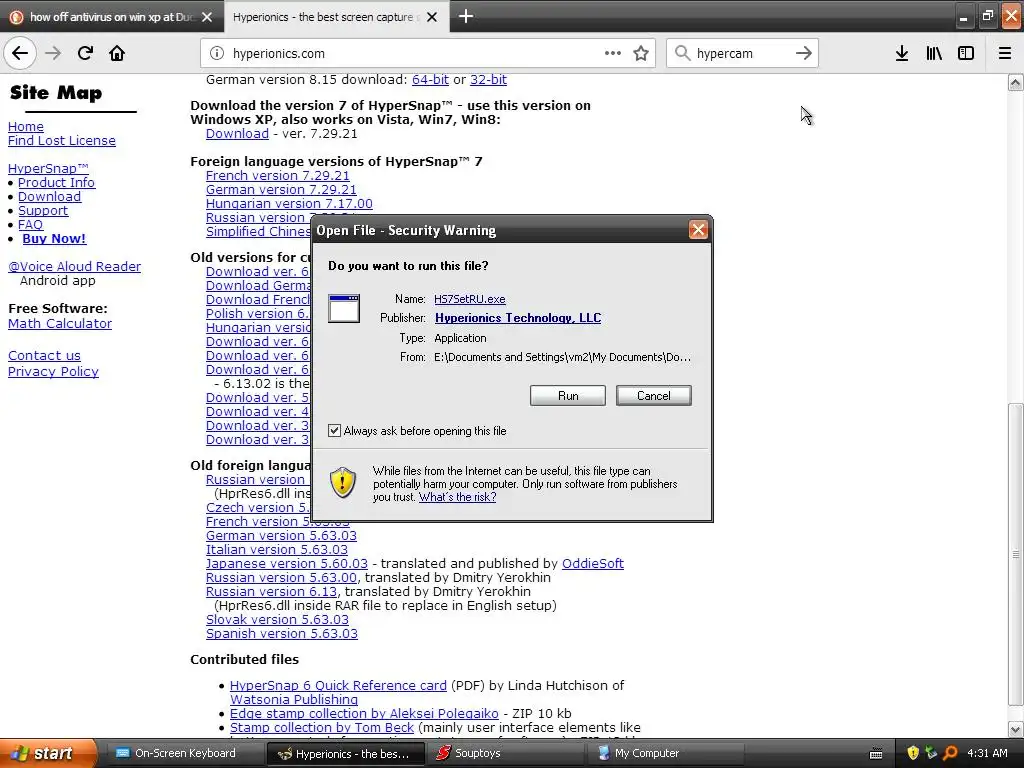The image size is (1024, 768).
Task: Download the 32-bit German version 8.15
Action: pos(488,80)
